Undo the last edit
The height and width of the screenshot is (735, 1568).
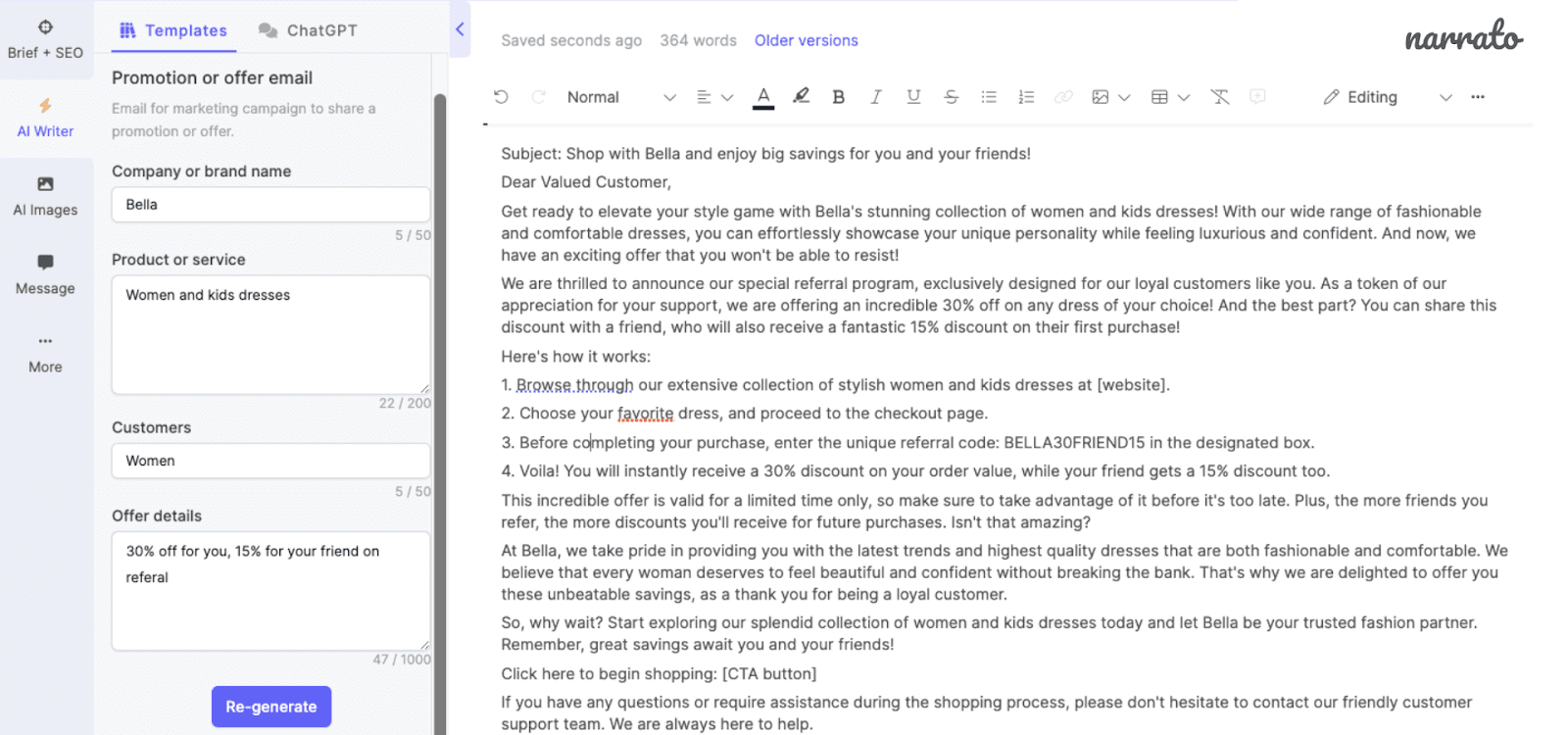point(501,97)
